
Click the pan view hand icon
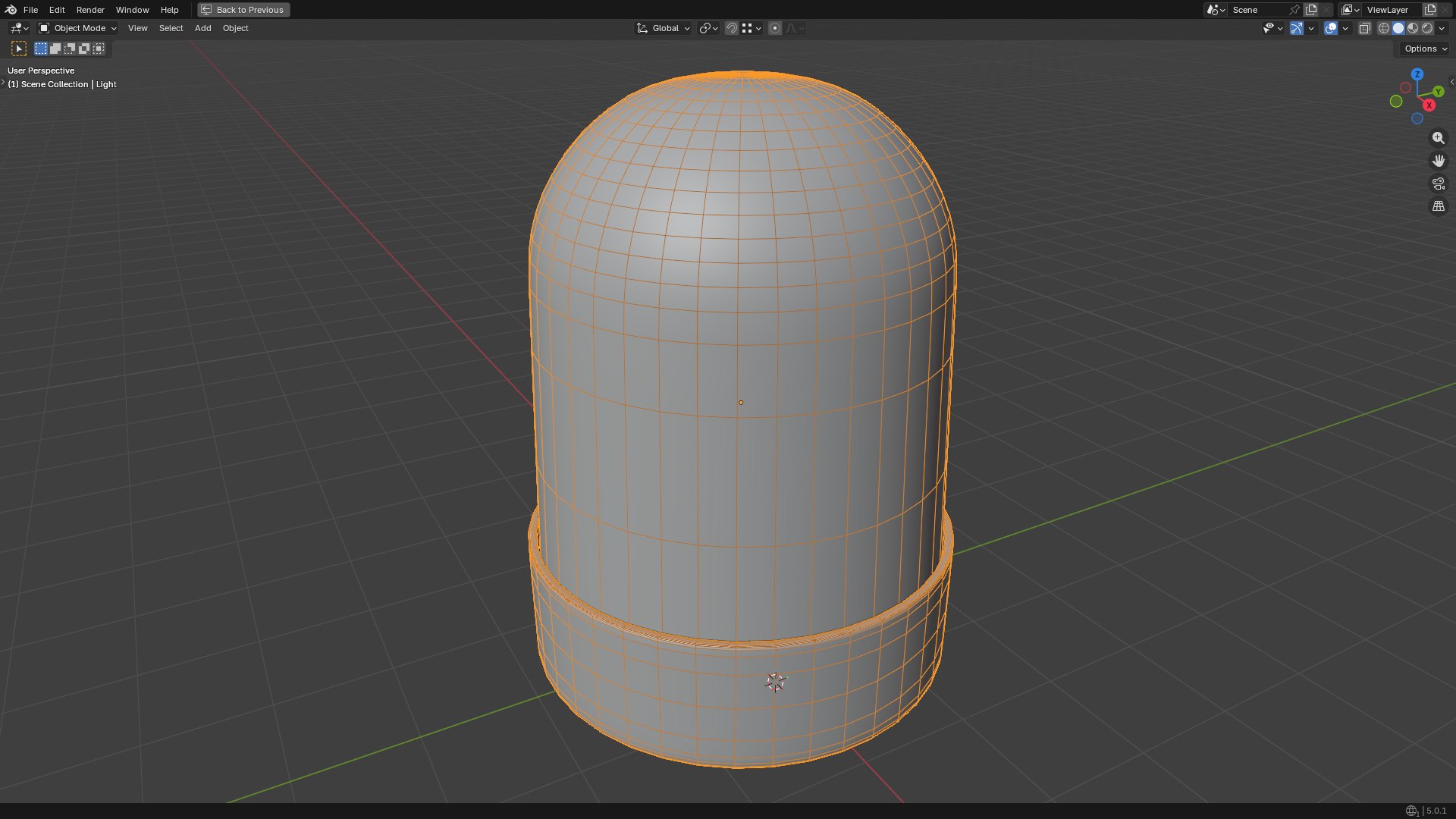(1438, 161)
